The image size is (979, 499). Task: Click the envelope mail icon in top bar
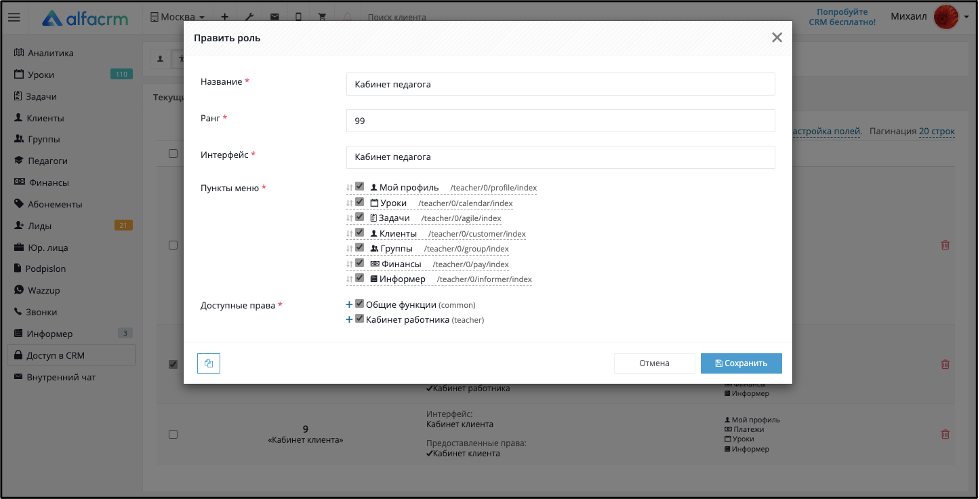pyautogui.click(x=274, y=17)
